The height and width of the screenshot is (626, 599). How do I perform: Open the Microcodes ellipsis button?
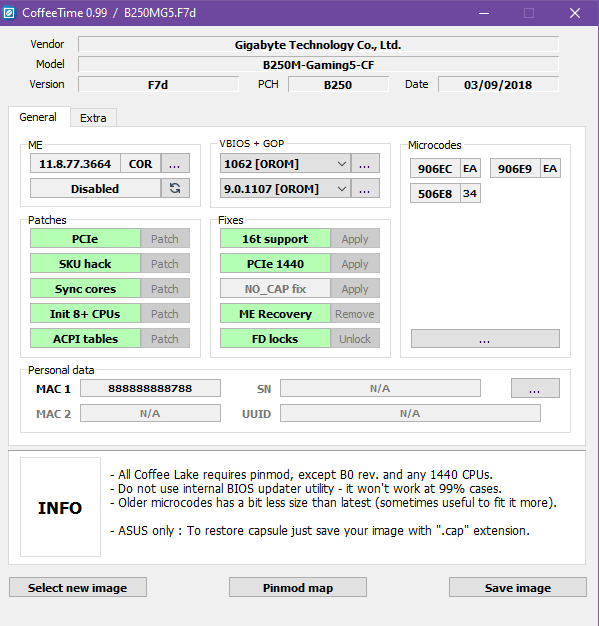485,339
